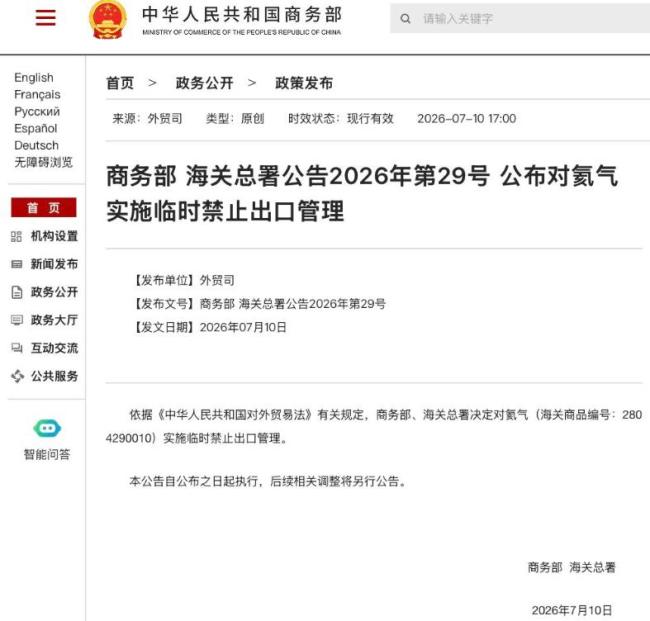Image resolution: width=650 pixels, height=621 pixels.
Task: Switch language to English
Action: click(x=34, y=78)
